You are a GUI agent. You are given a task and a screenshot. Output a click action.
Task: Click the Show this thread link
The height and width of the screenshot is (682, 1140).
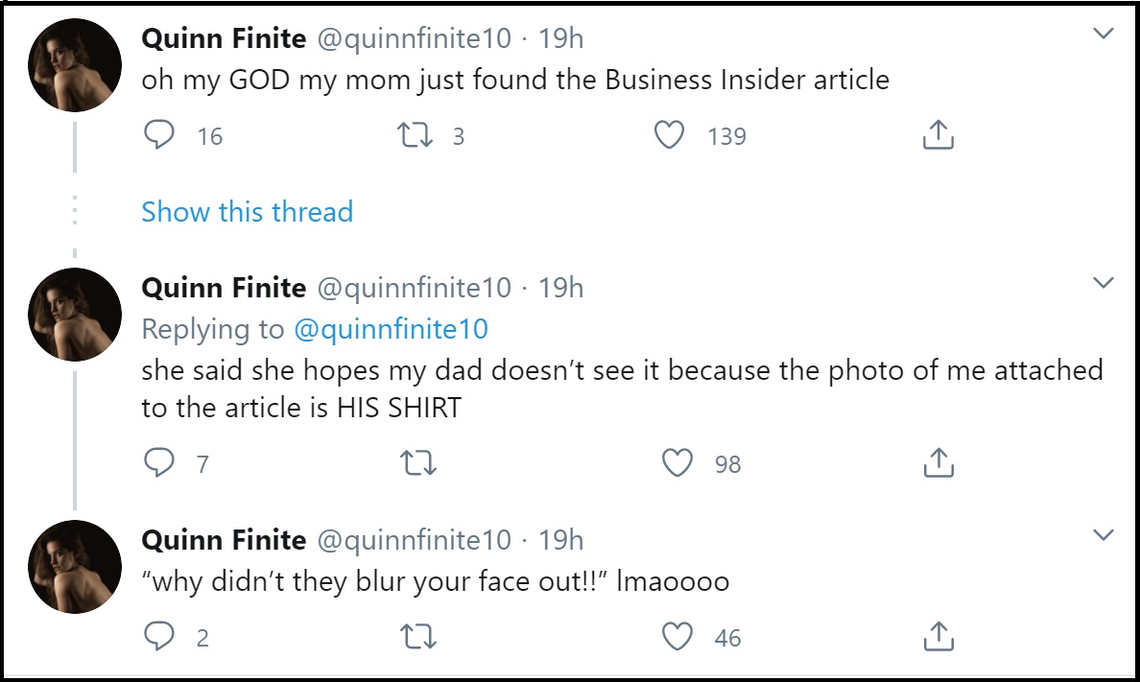pyautogui.click(x=247, y=212)
